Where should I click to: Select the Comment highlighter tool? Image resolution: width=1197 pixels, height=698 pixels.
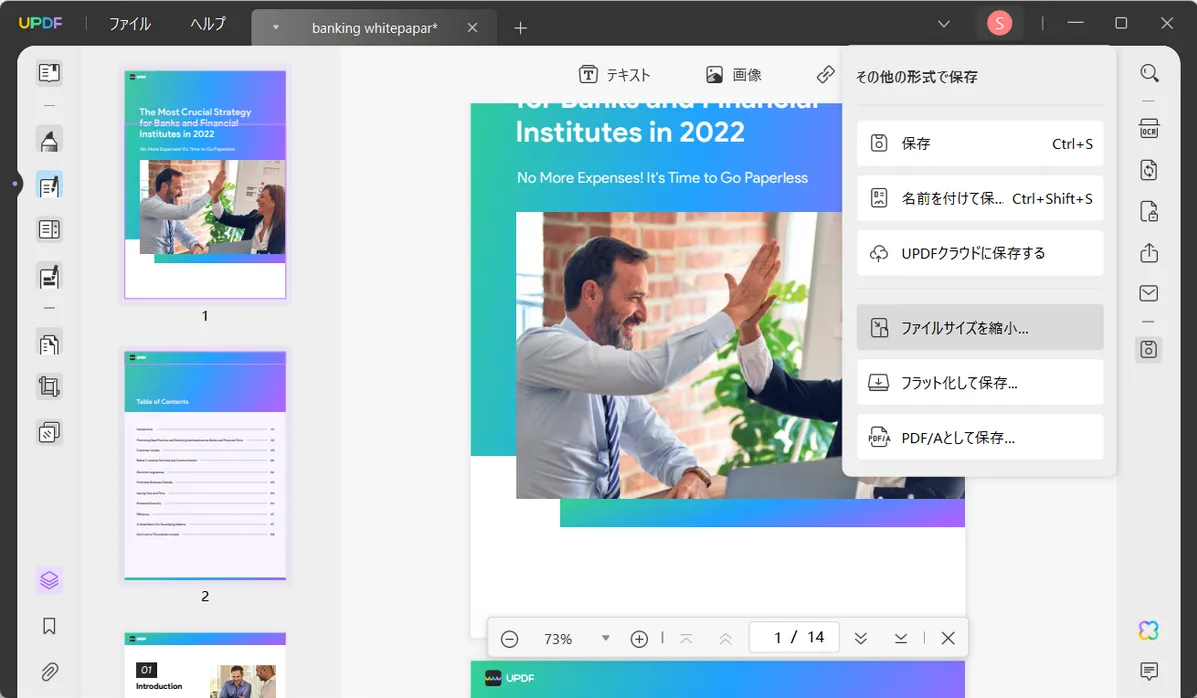coord(50,141)
